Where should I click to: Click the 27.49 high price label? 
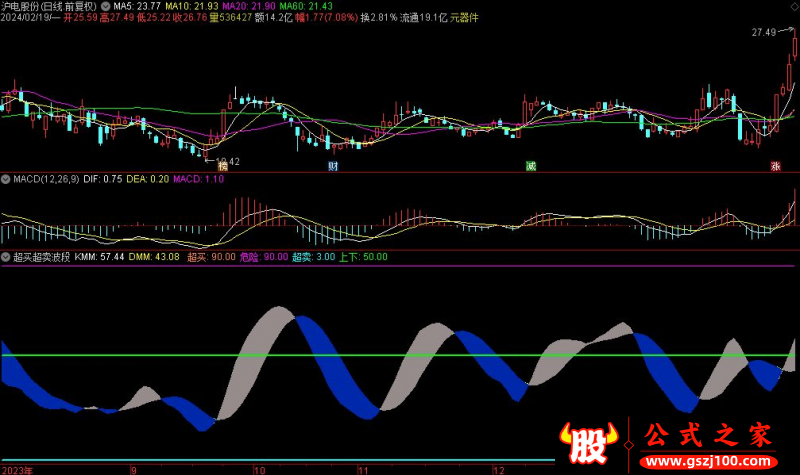click(766, 33)
